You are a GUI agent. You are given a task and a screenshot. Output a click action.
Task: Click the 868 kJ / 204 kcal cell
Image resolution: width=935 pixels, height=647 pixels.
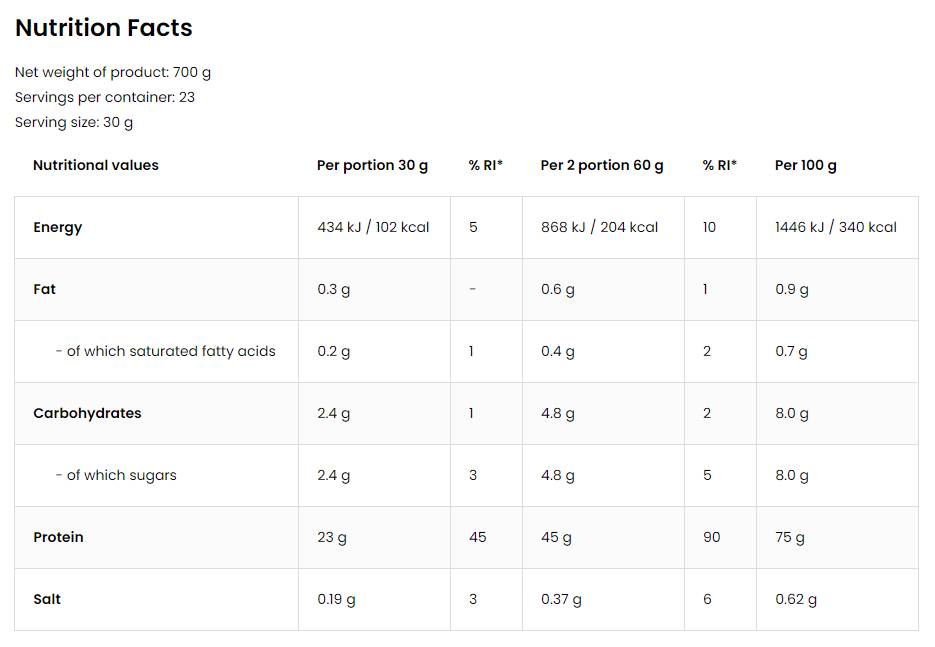point(600,227)
